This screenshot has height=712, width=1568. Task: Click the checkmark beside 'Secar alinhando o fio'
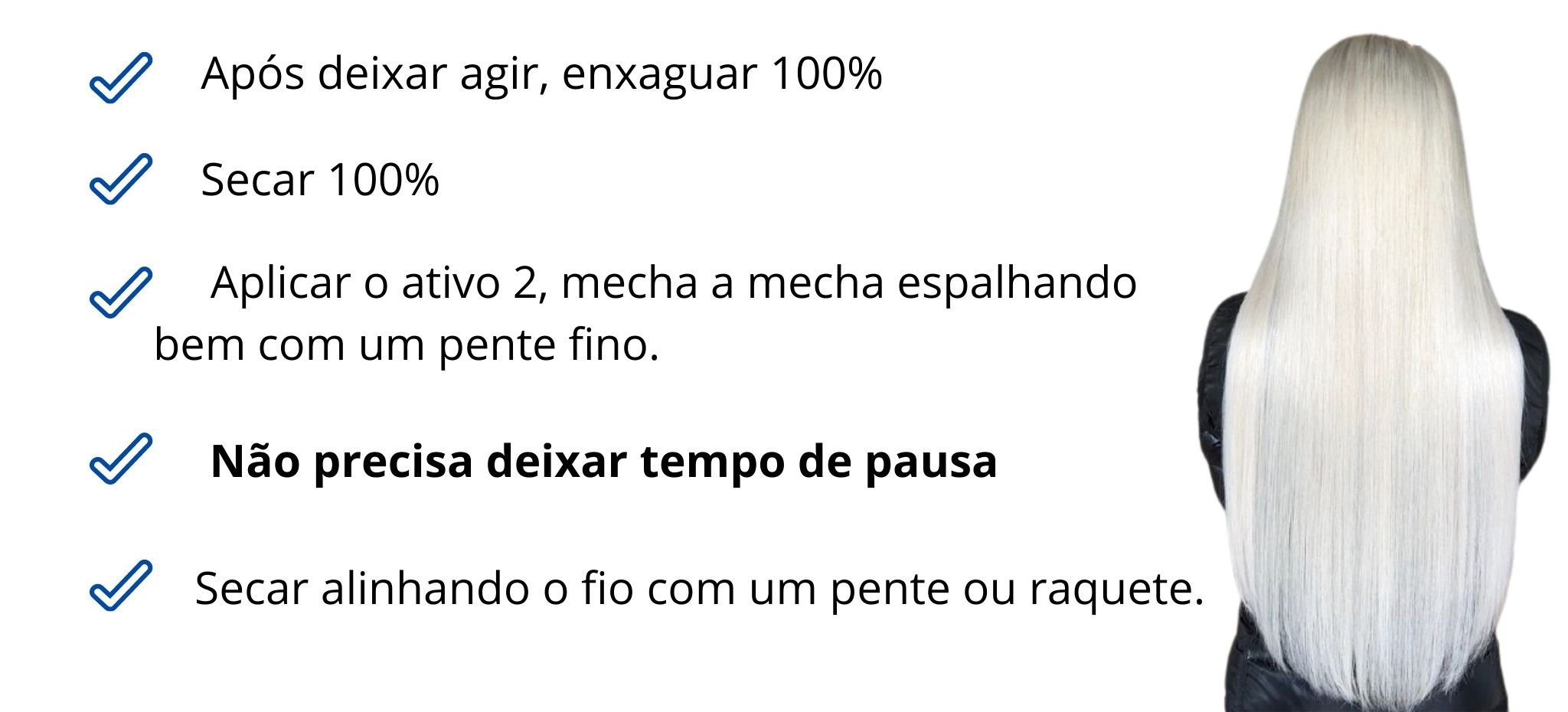[120, 586]
